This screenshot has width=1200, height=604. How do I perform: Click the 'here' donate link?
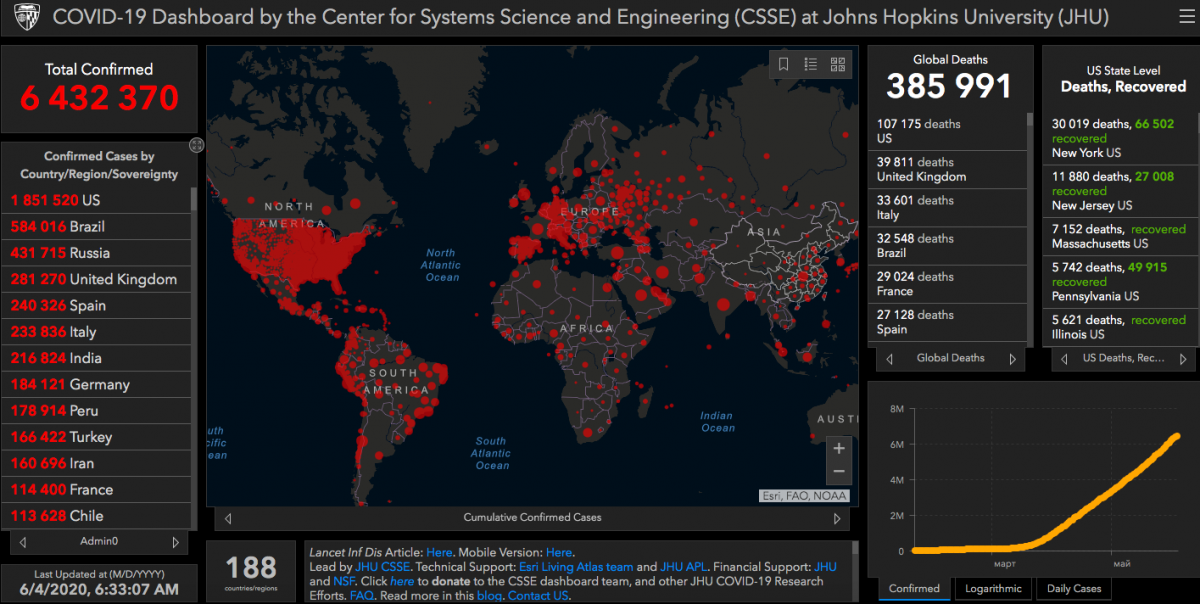coord(402,581)
